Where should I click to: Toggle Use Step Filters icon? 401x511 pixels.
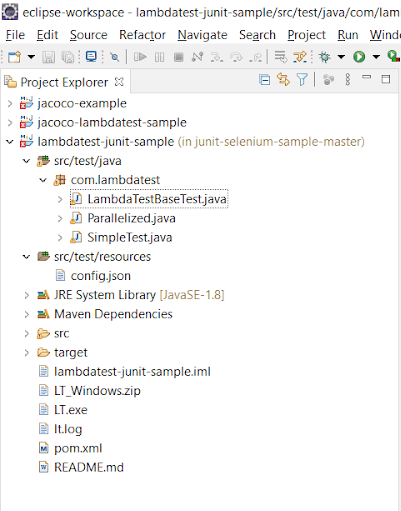click(x=300, y=57)
